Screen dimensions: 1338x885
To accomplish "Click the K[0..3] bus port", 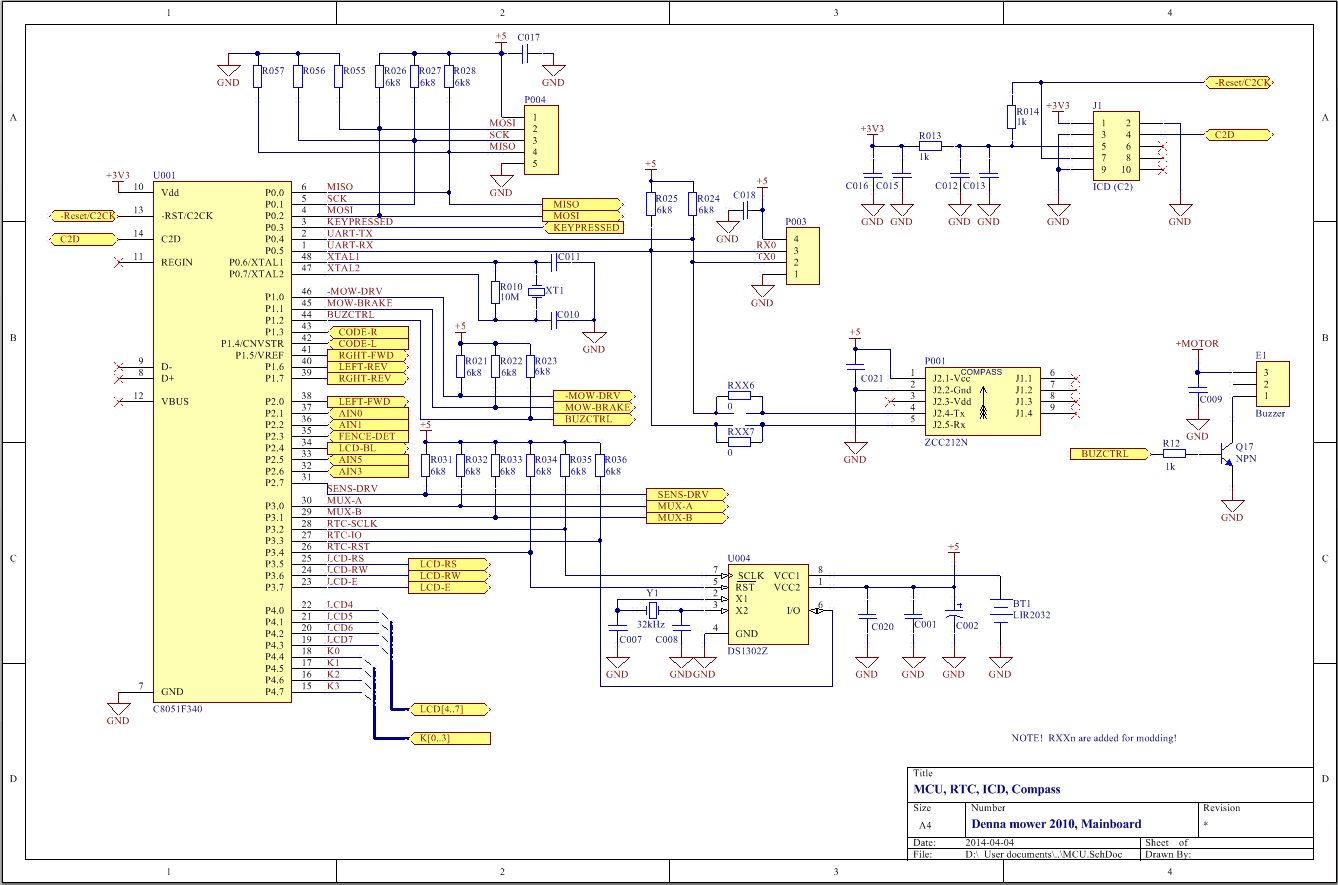I will click(450, 739).
